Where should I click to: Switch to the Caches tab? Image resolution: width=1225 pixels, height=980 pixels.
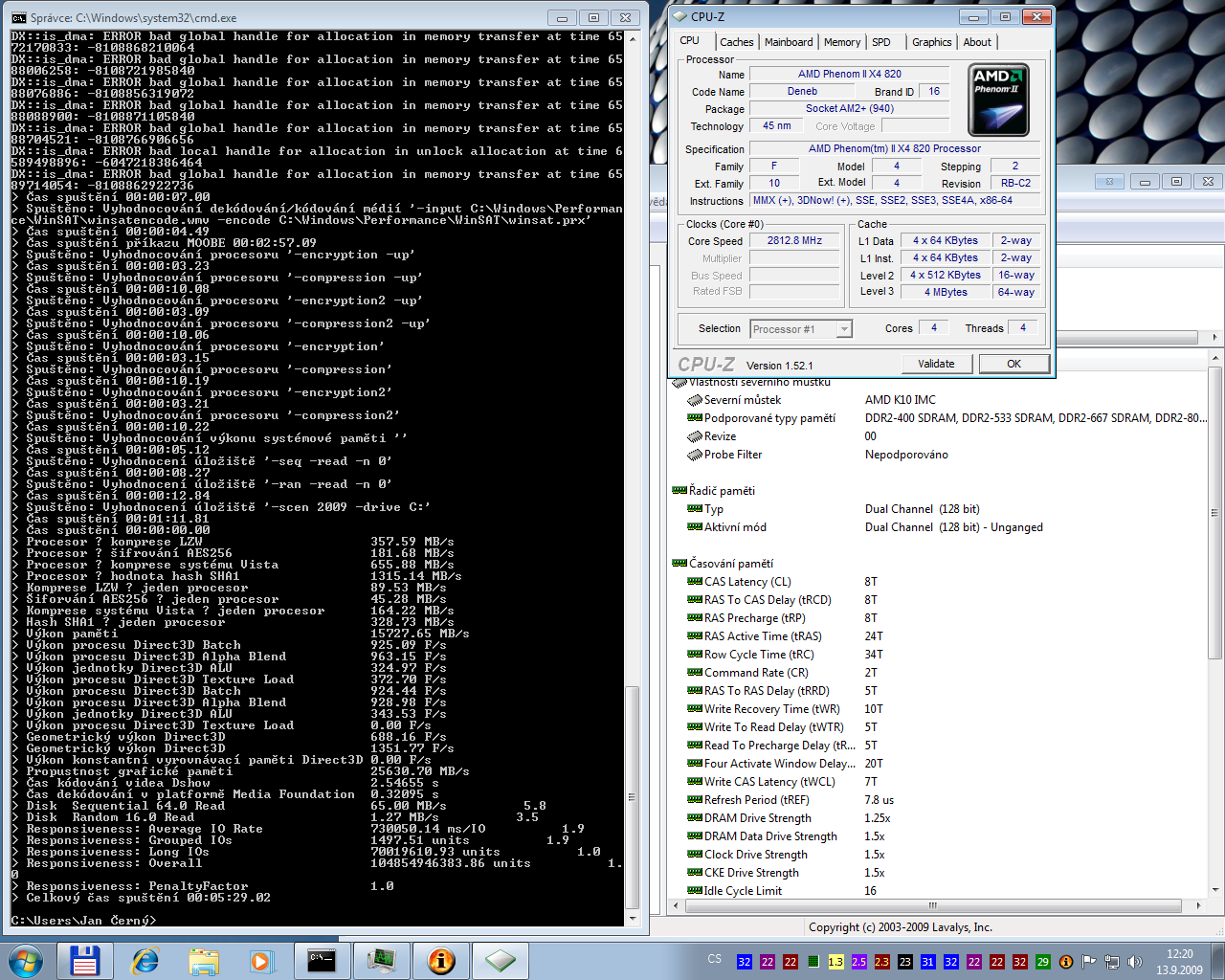click(x=737, y=42)
